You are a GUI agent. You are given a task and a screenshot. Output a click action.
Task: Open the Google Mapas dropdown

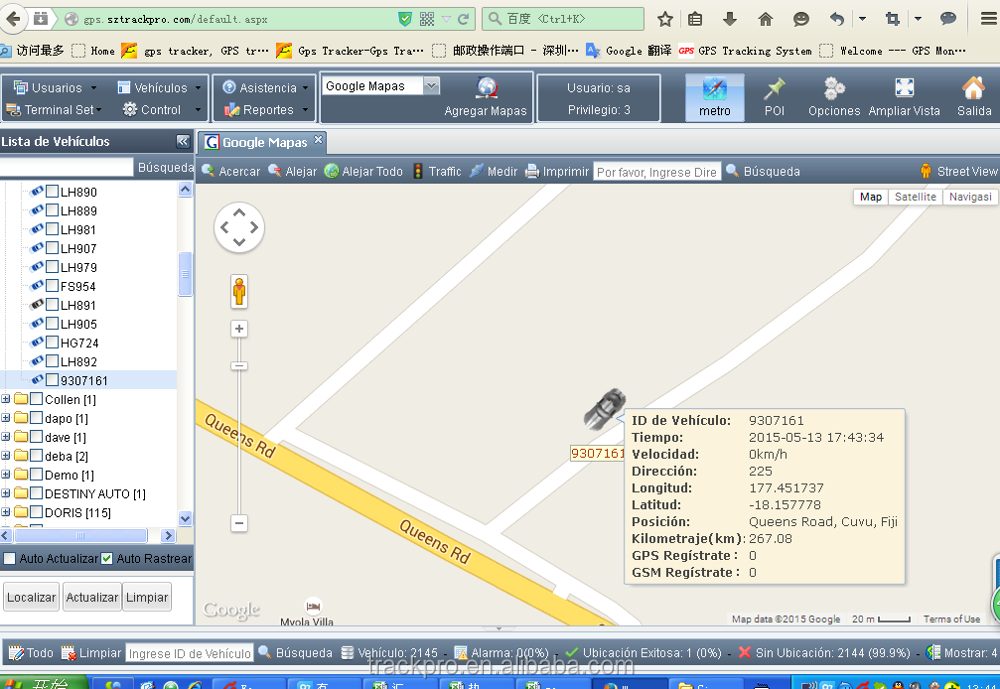click(x=432, y=85)
